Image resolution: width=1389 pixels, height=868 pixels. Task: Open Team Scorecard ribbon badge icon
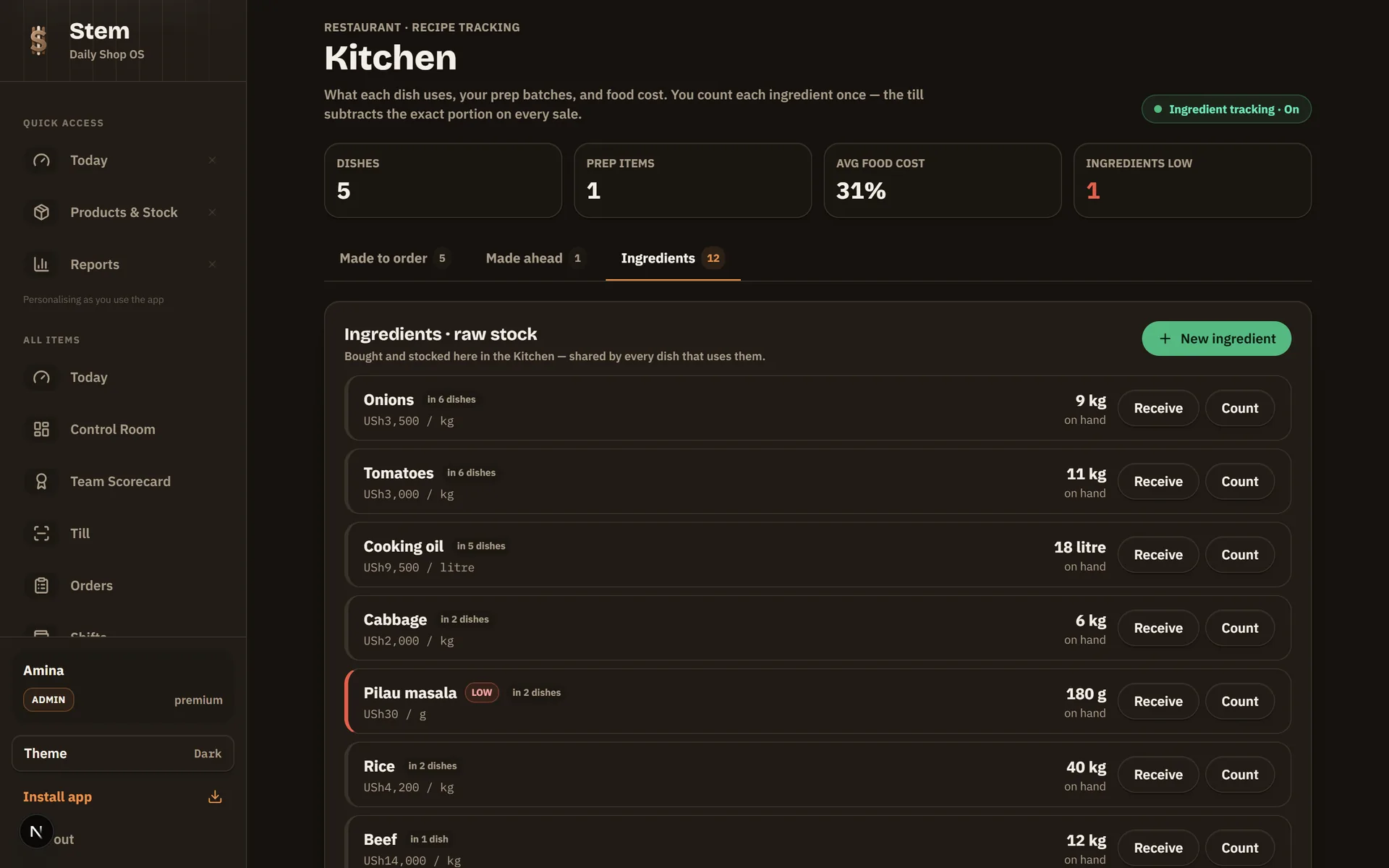[x=41, y=481]
